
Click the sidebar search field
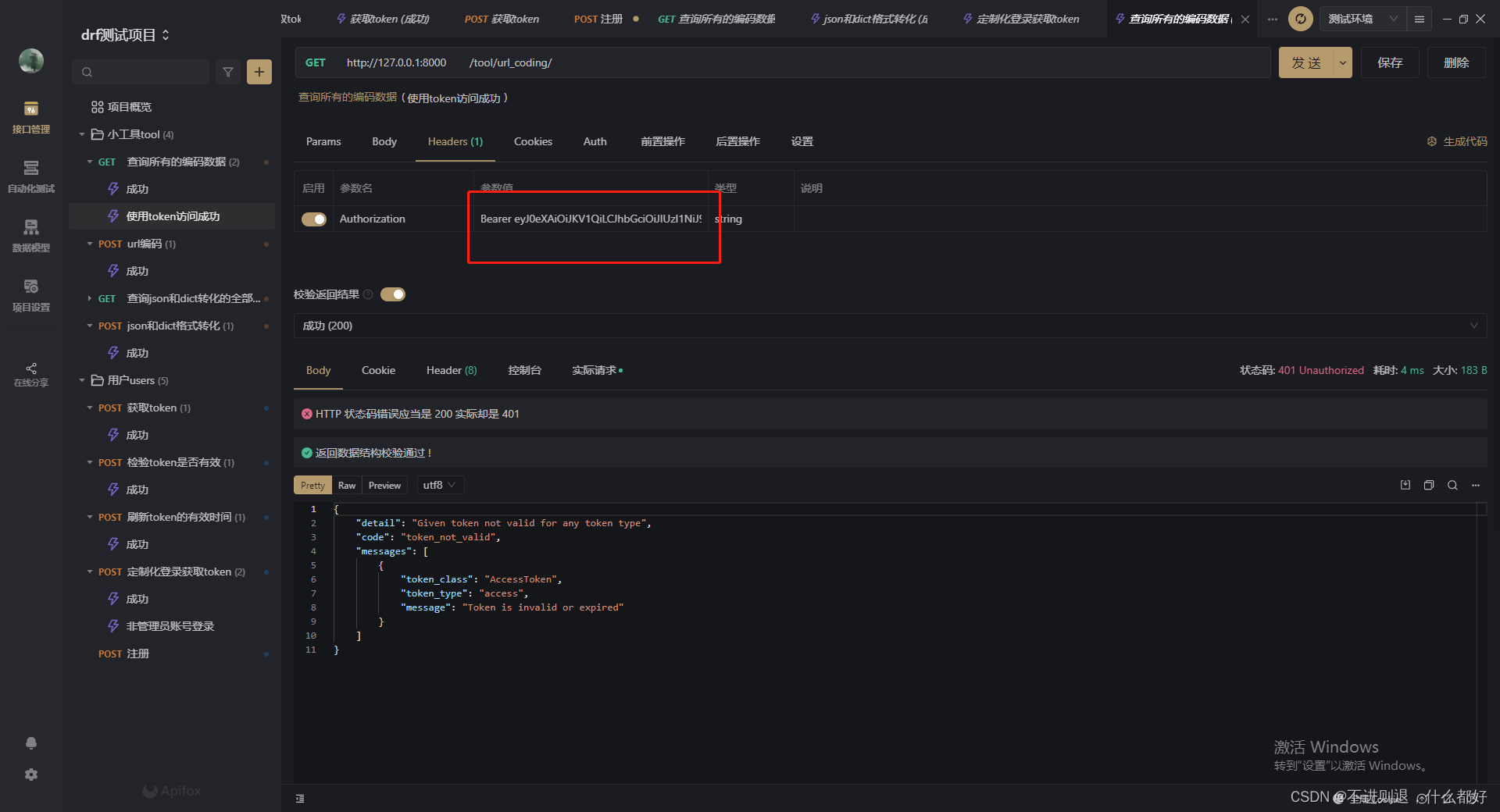141,72
